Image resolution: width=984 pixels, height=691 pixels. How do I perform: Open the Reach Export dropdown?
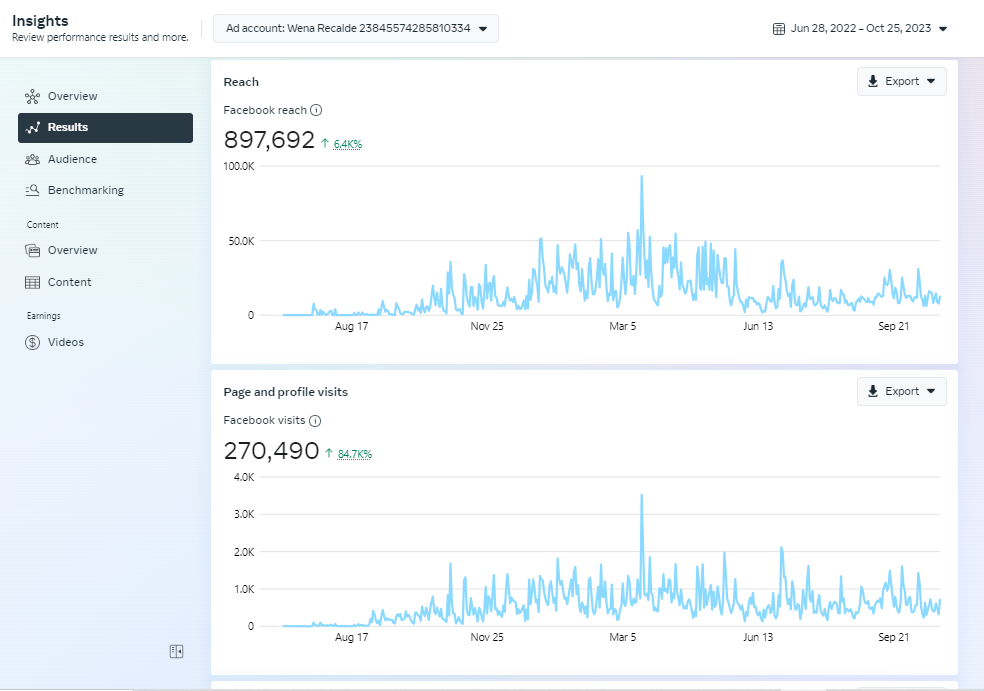901,82
